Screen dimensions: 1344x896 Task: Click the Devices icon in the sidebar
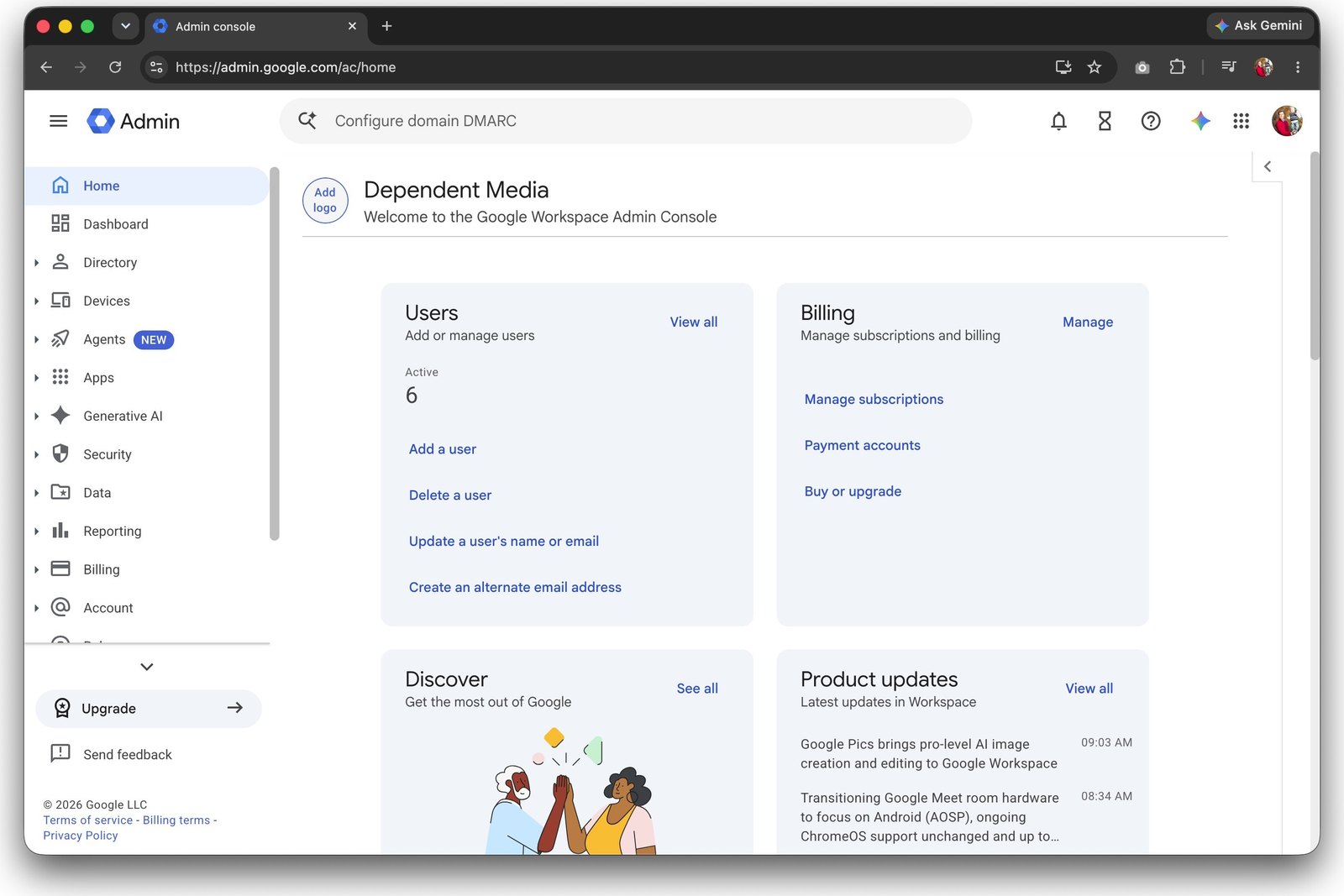point(60,301)
